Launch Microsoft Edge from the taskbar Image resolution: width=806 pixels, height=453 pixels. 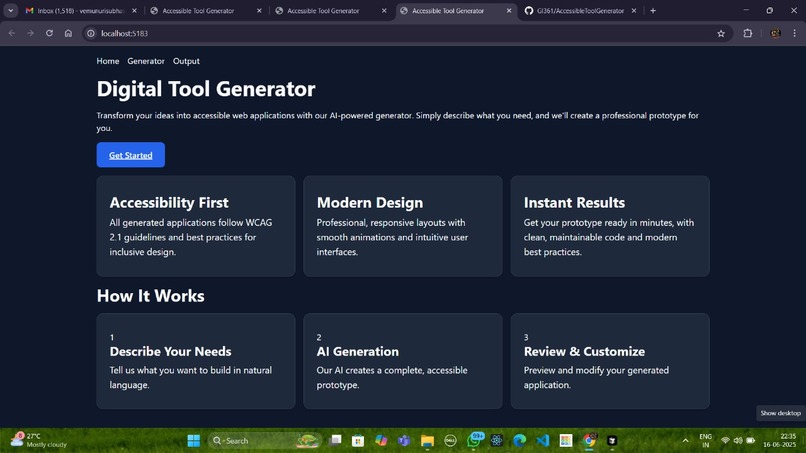tap(520, 441)
